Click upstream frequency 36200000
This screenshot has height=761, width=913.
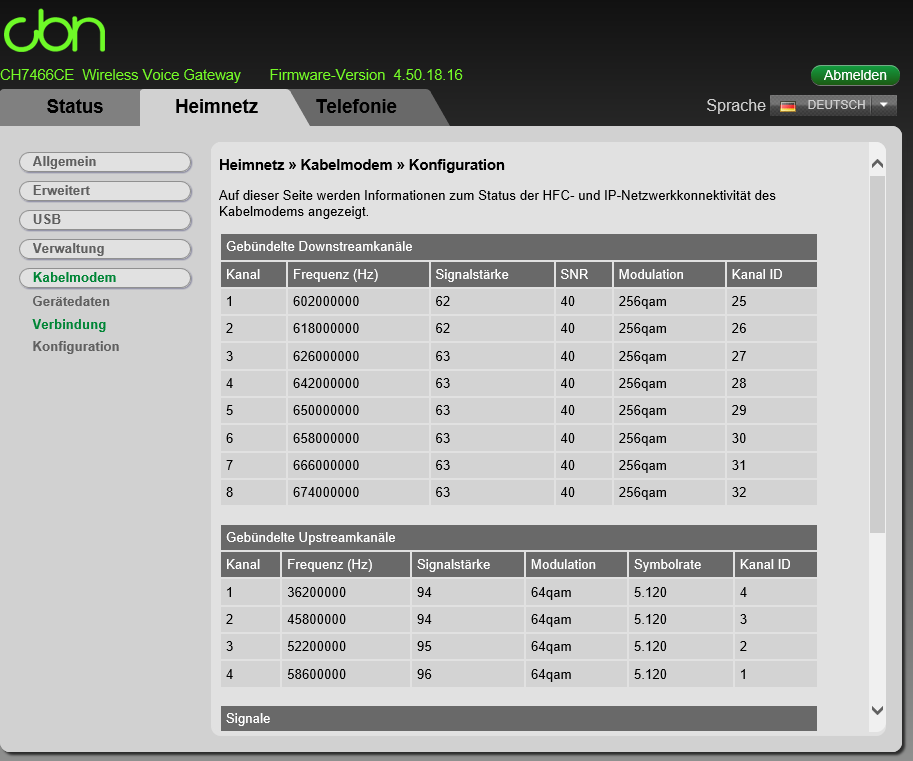[316, 592]
